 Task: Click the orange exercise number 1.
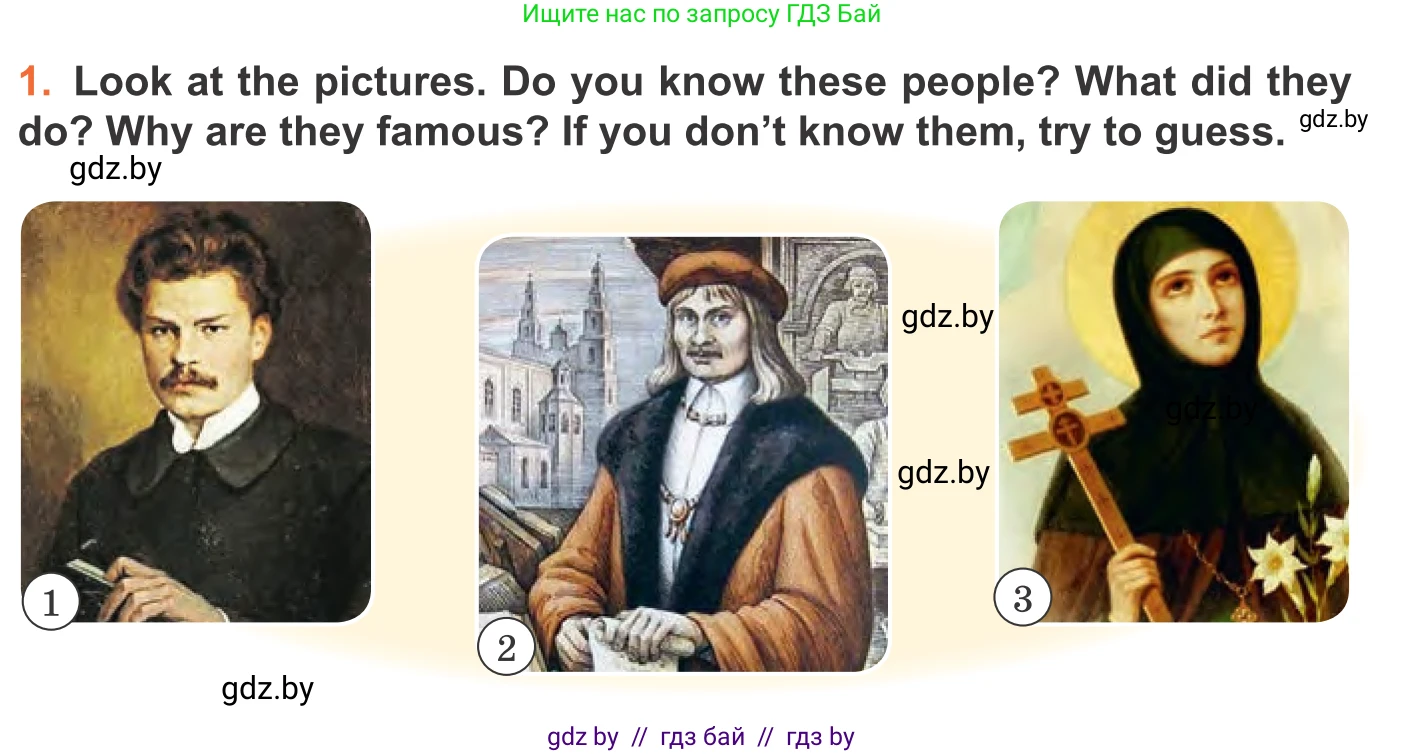pyautogui.click(x=36, y=83)
